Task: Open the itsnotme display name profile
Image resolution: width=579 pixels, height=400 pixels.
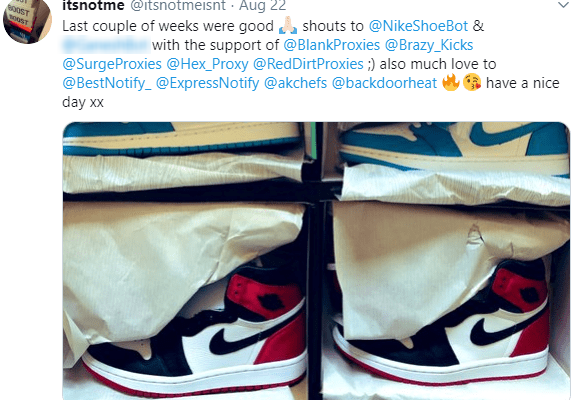Action: click(x=93, y=6)
